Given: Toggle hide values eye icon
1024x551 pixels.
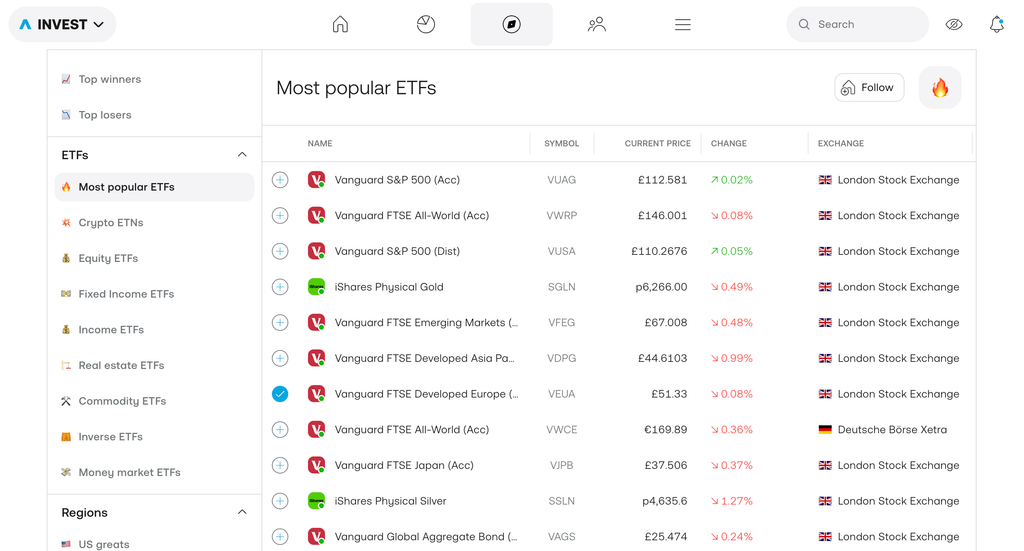Looking at the screenshot, I should point(954,24).
